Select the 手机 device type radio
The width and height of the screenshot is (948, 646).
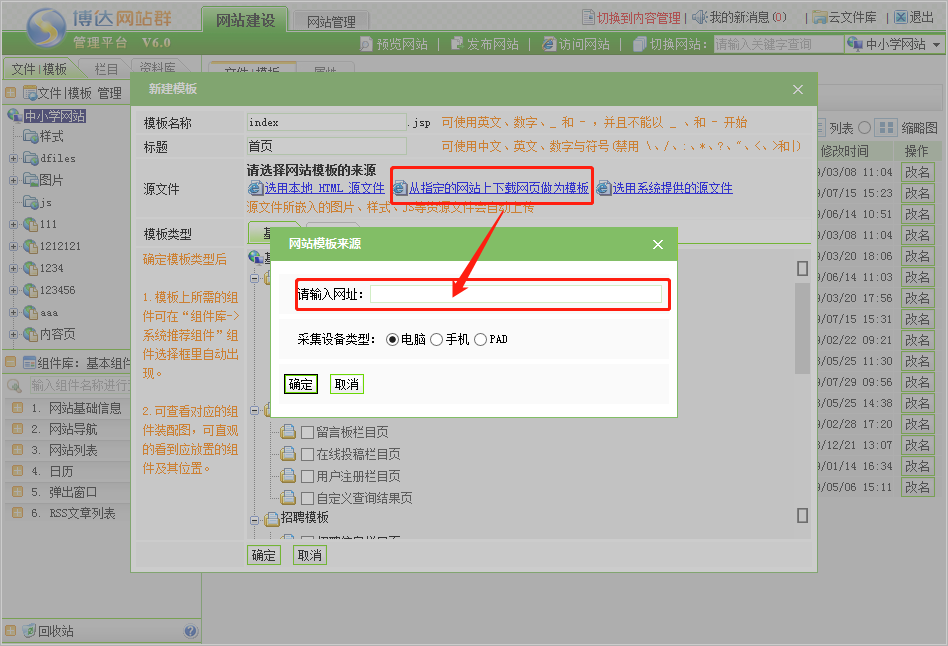coord(436,340)
